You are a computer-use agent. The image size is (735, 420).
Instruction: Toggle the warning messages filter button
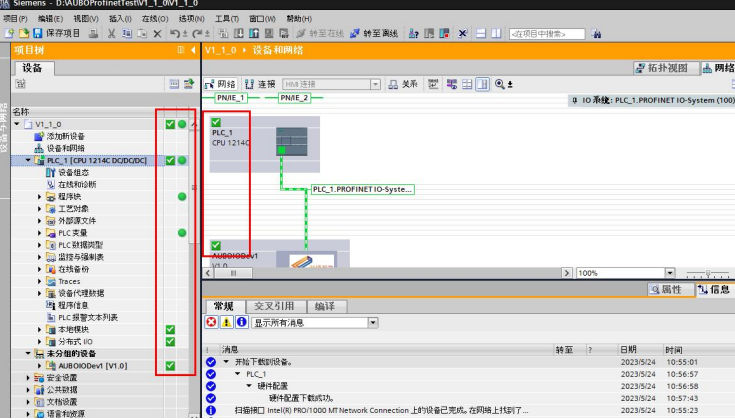[x=226, y=322]
